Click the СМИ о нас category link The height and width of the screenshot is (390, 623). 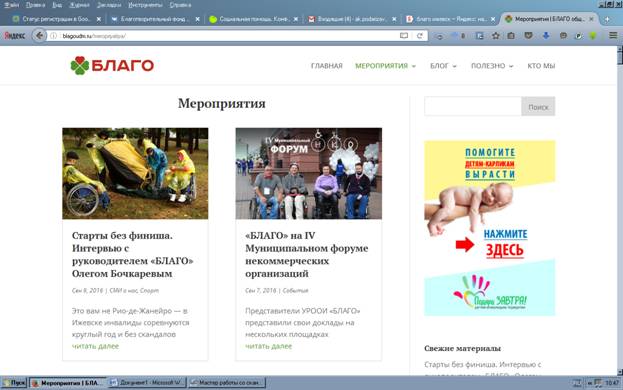pos(123,291)
